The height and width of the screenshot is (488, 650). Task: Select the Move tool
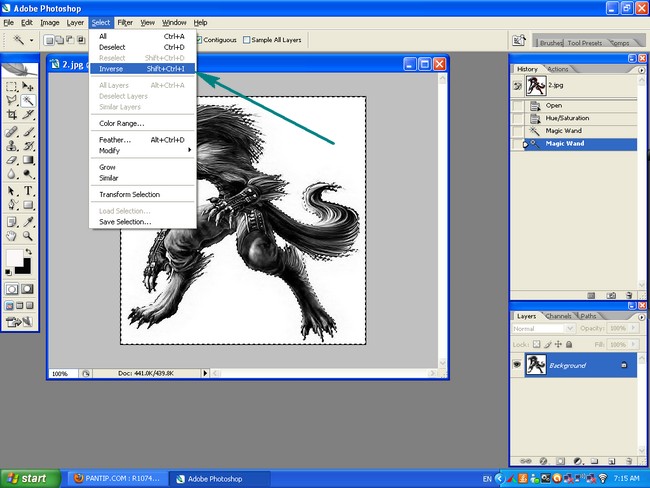click(28, 86)
